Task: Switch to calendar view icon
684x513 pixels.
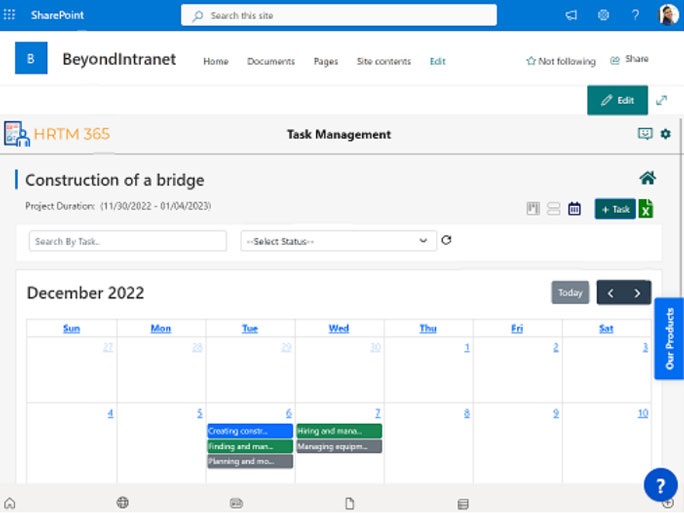Action: (x=575, y=209)
